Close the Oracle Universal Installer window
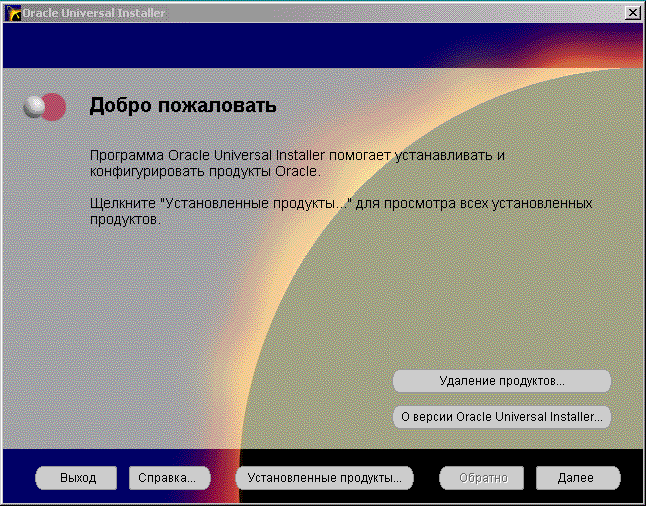Viewport: 646px width, 506px height. (x=632, y=13)
